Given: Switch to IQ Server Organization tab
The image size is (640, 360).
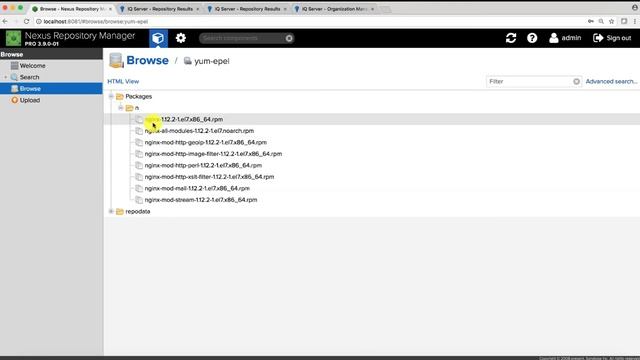Looking at the screenshot, I should point(334,9).
